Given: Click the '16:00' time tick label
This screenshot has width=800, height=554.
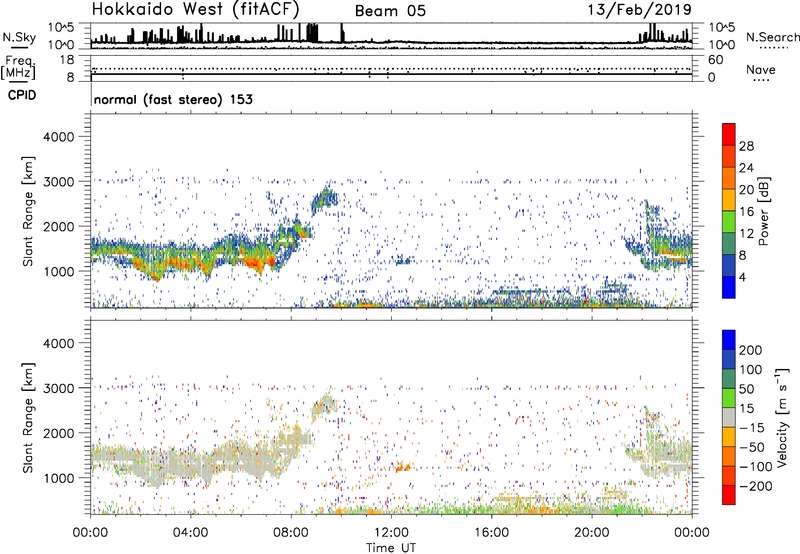Looking at the screenshot, I should 491,533.
